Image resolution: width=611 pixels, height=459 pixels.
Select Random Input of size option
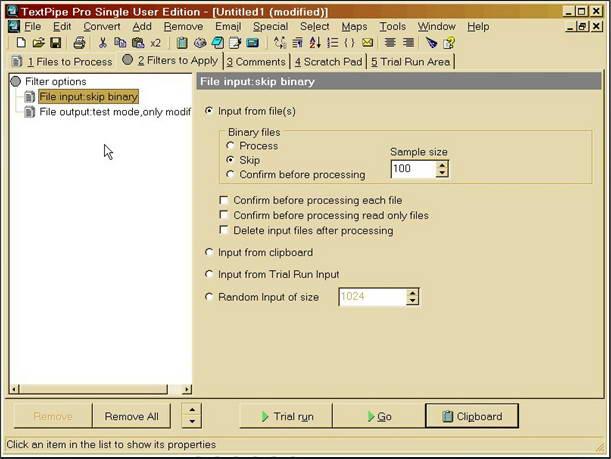209,297
